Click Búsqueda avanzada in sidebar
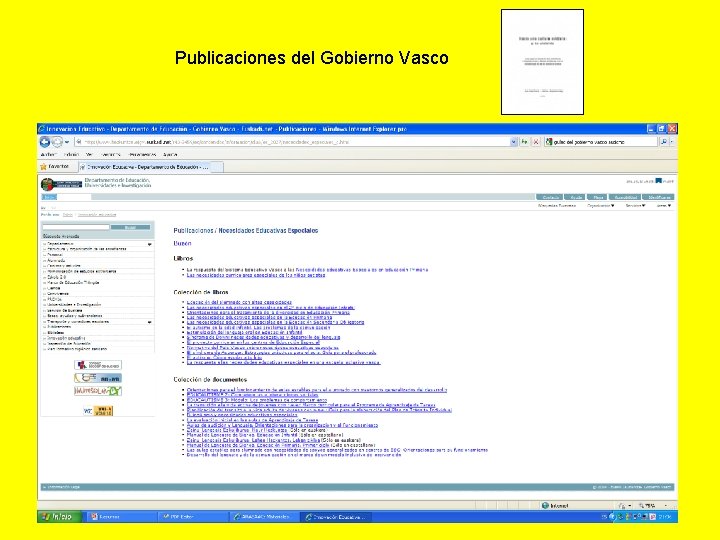 61,236
